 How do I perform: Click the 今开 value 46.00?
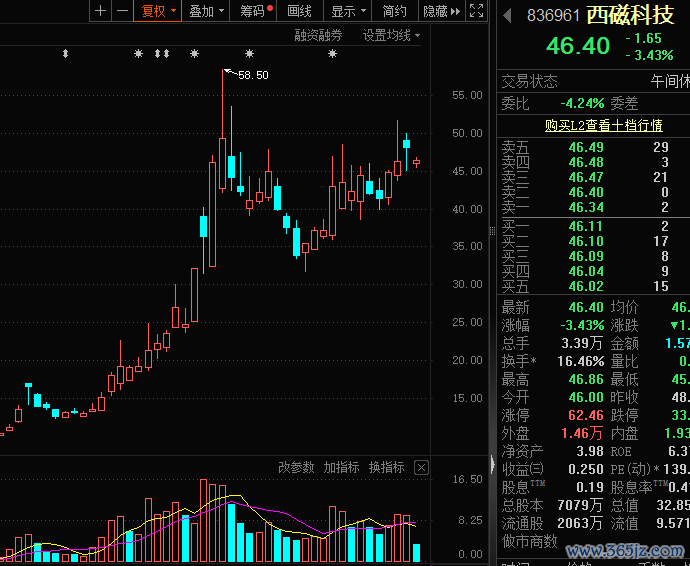pos(586,397)
